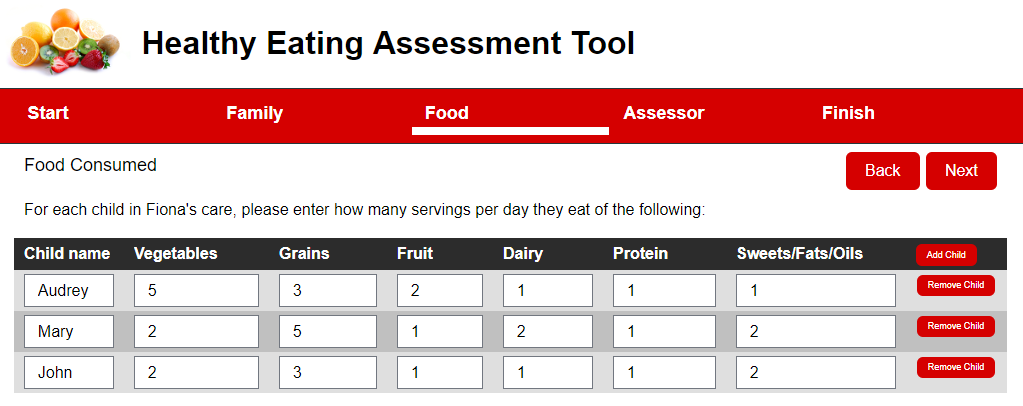Viewport: 1023px width, 406px height.
Task: Edit John's Sweets/Fats/Oils servings field
Action: pos(815,373)
